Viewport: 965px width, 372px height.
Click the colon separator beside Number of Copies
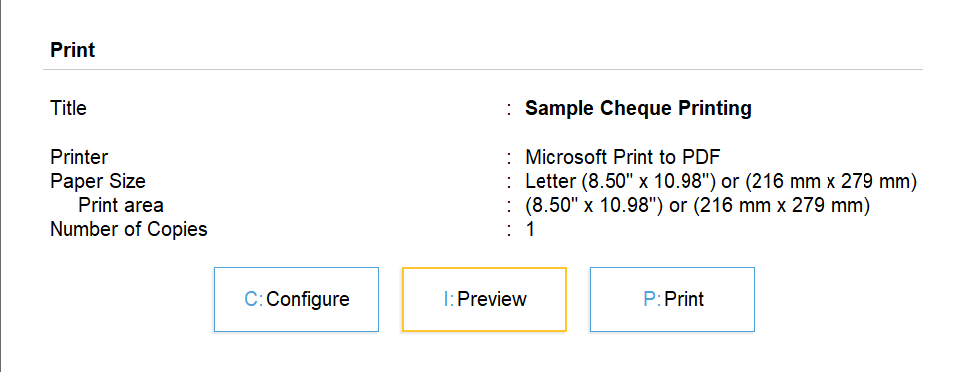[509, 230]
